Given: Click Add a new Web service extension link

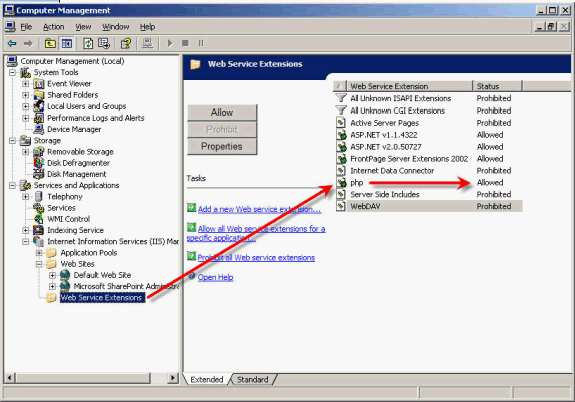Looking at the screenshot, I should coord(259,209).
